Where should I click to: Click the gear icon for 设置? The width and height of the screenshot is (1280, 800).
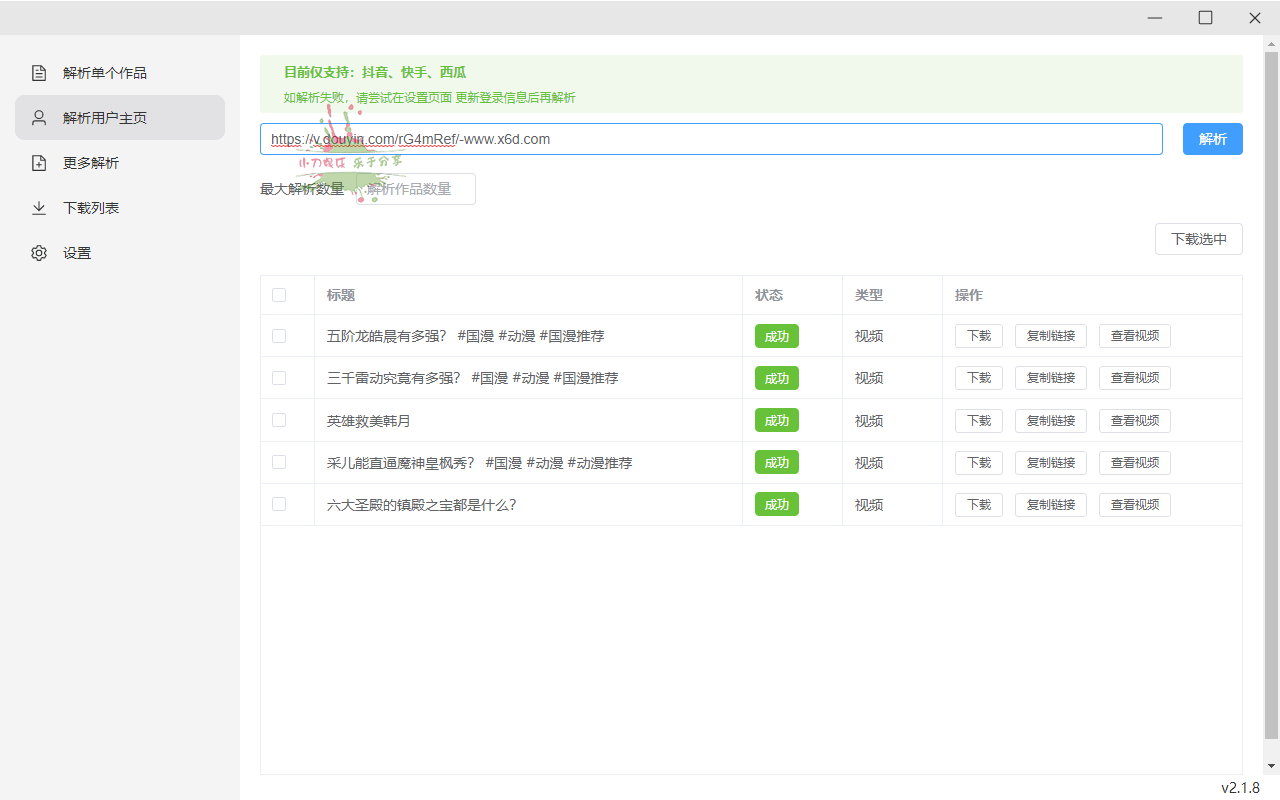tap(39, 253)
